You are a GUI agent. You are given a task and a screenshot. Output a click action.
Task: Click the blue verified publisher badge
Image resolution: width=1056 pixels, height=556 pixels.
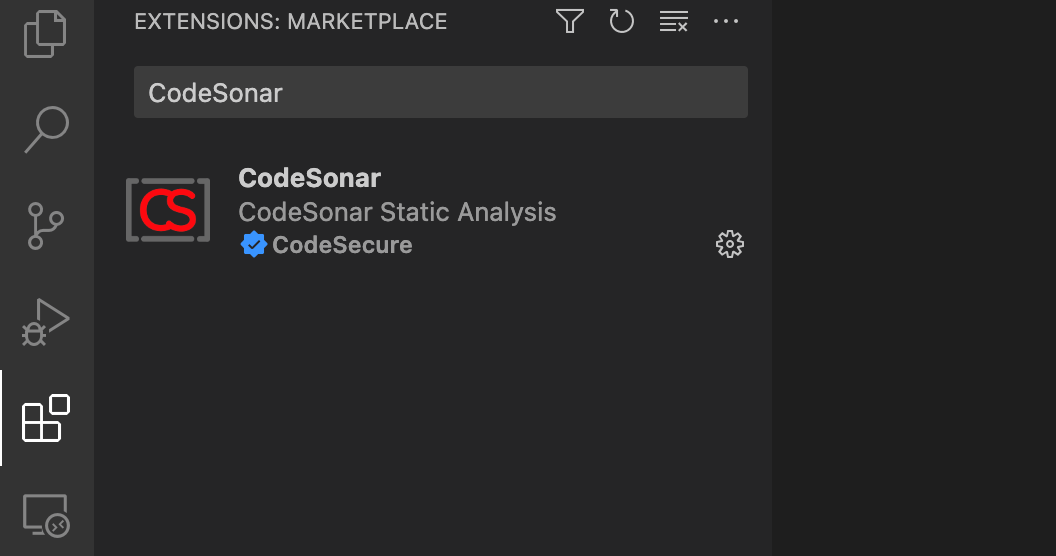254,245
